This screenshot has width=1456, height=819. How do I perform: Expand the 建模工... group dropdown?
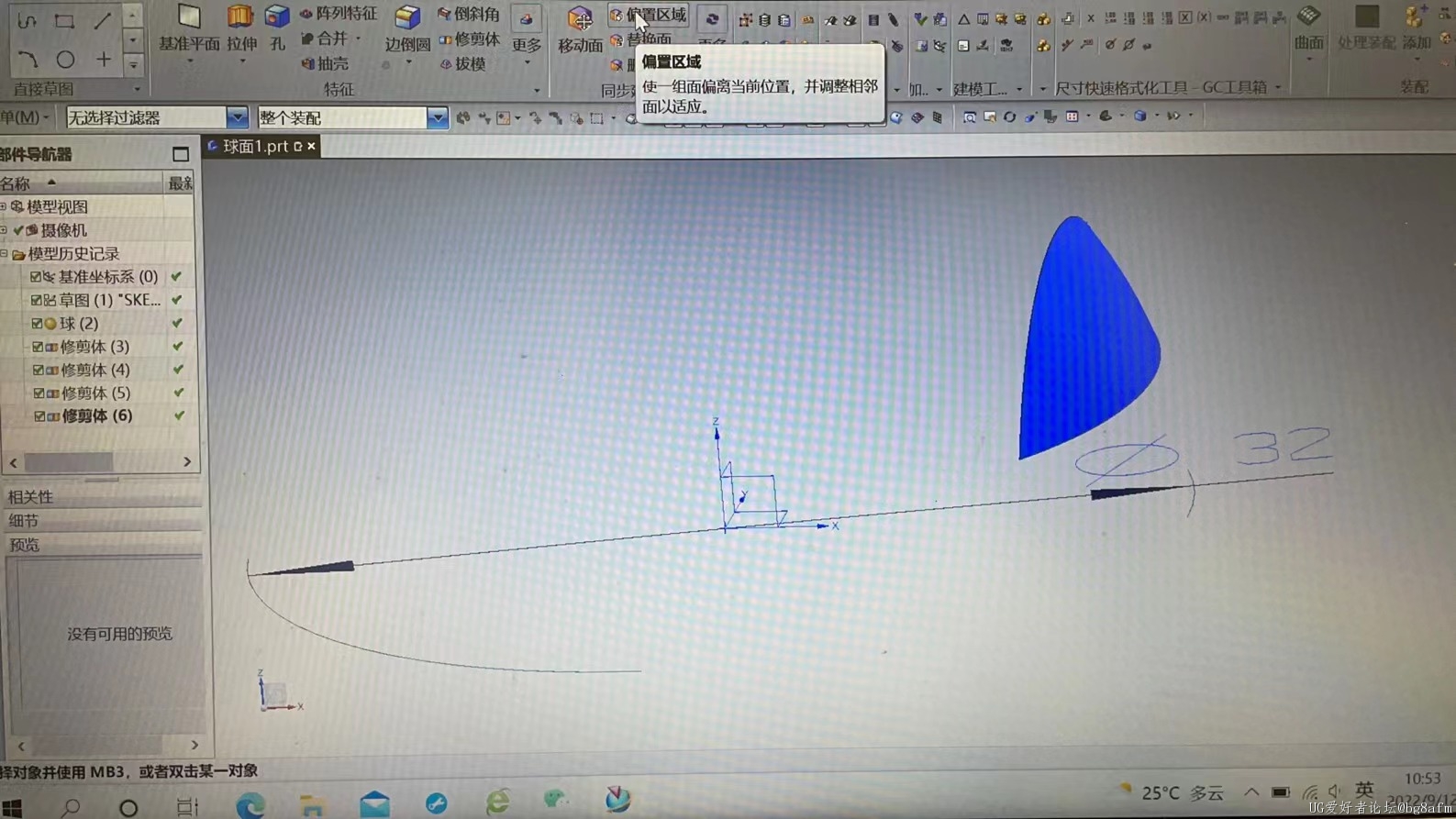click(x=1019, y=89)
